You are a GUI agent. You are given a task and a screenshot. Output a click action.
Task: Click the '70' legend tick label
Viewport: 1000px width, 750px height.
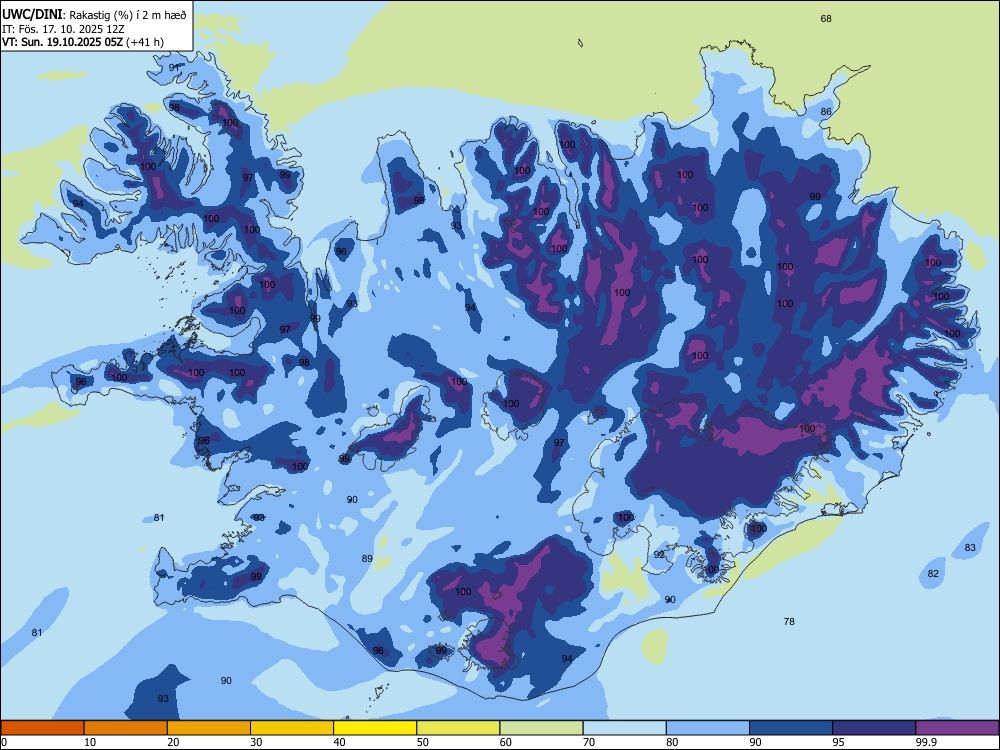589,742
